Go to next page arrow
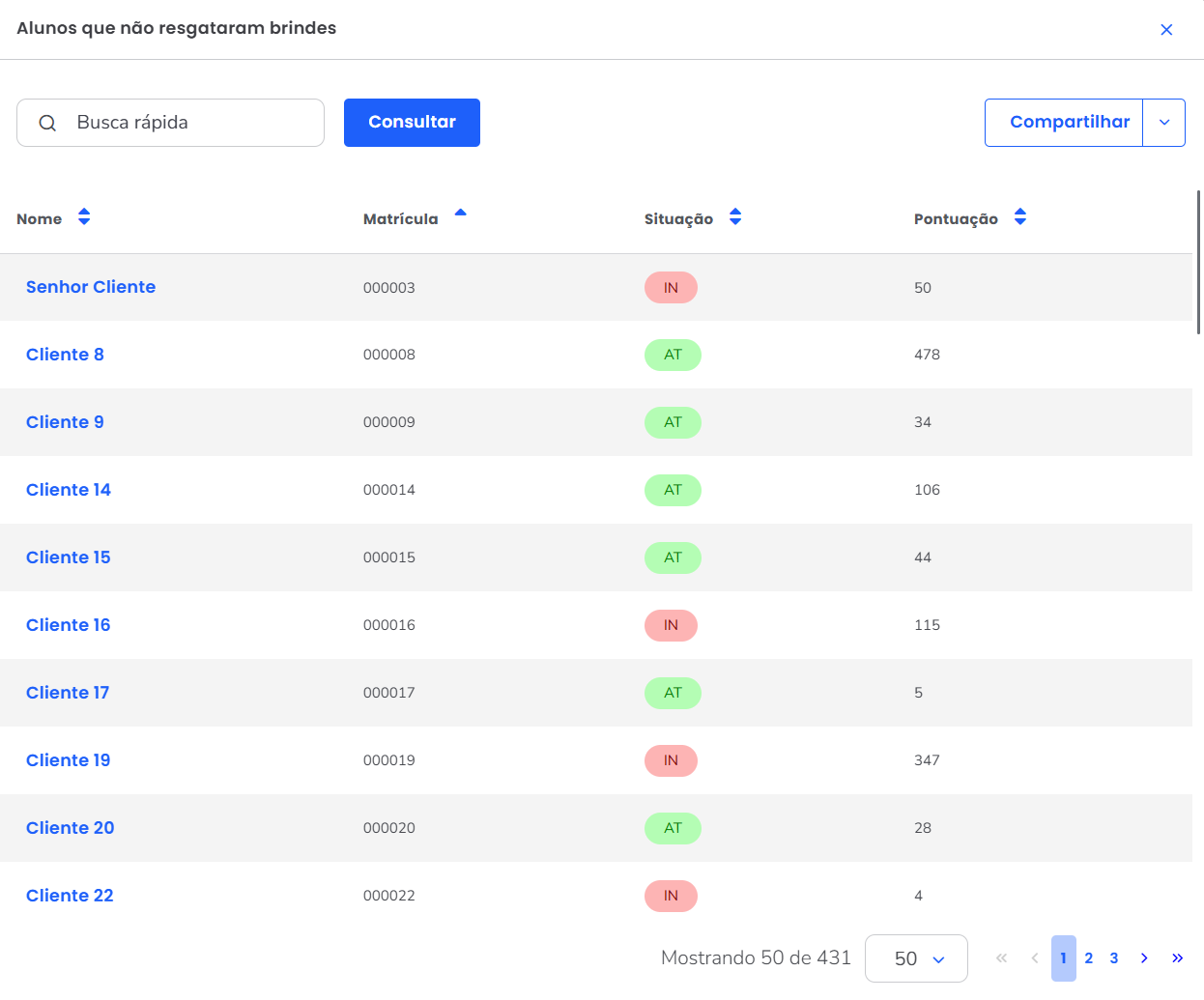The width and height of the screenshot is (1204, 1000). pos(1144,958)
